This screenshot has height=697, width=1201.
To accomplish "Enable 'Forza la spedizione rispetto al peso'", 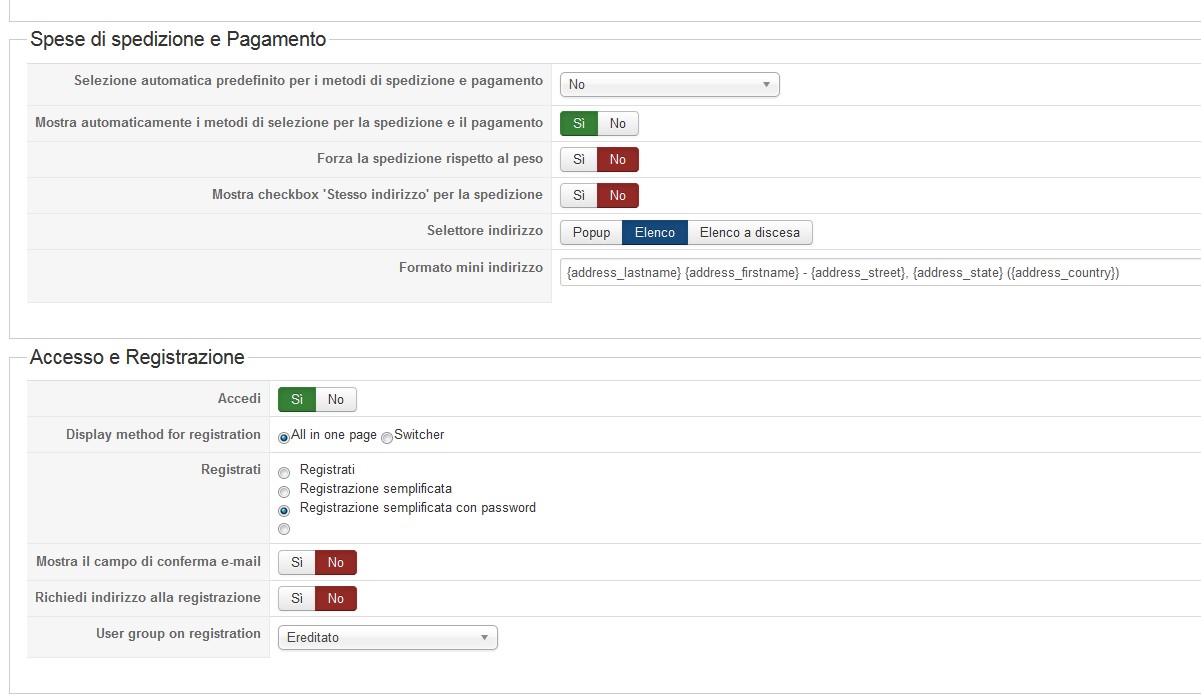I will coord(579,160).
